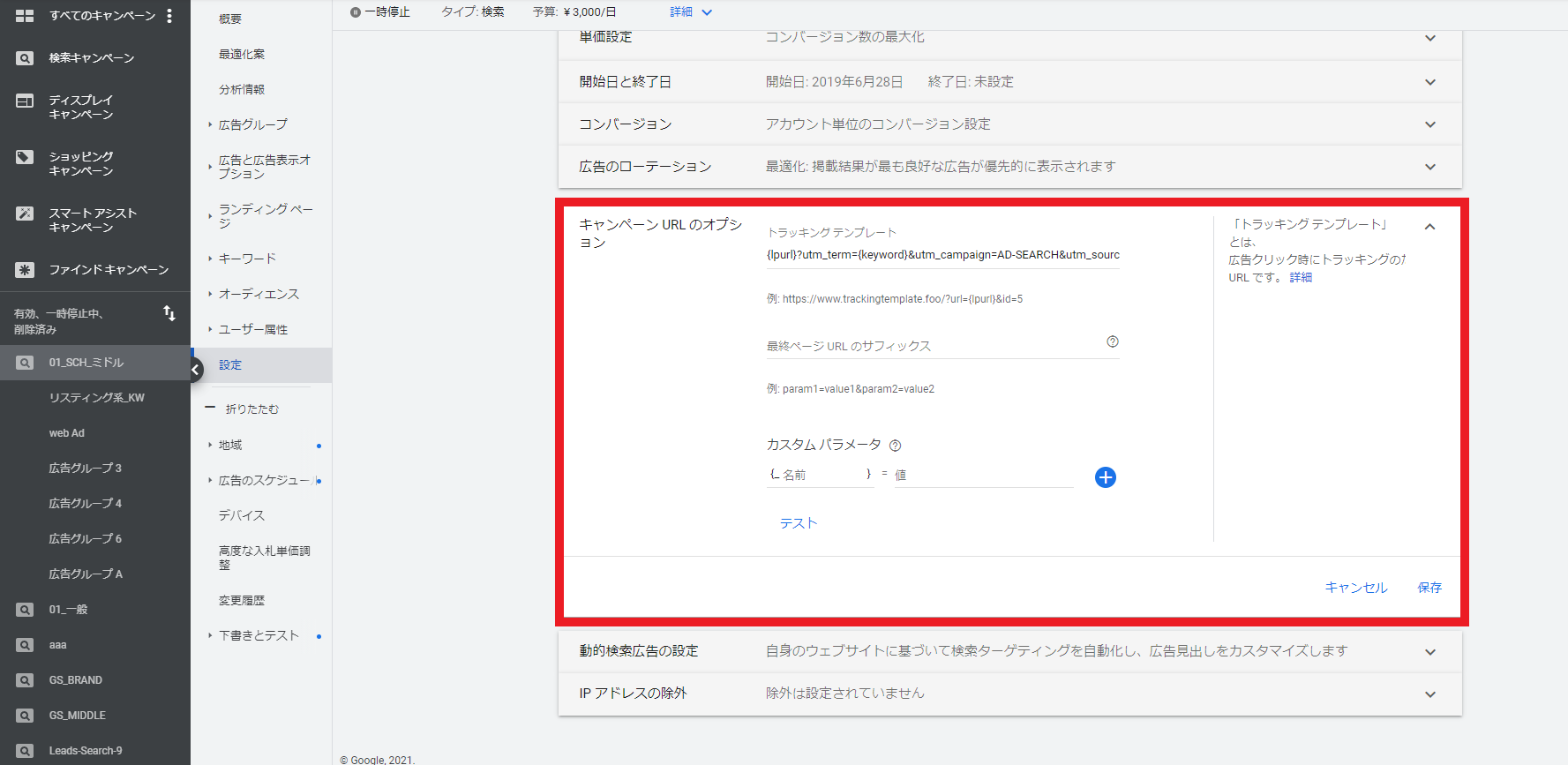1568x765 pixels.
Task: Open the 変更履歴 page
Action: pos(242,600)
